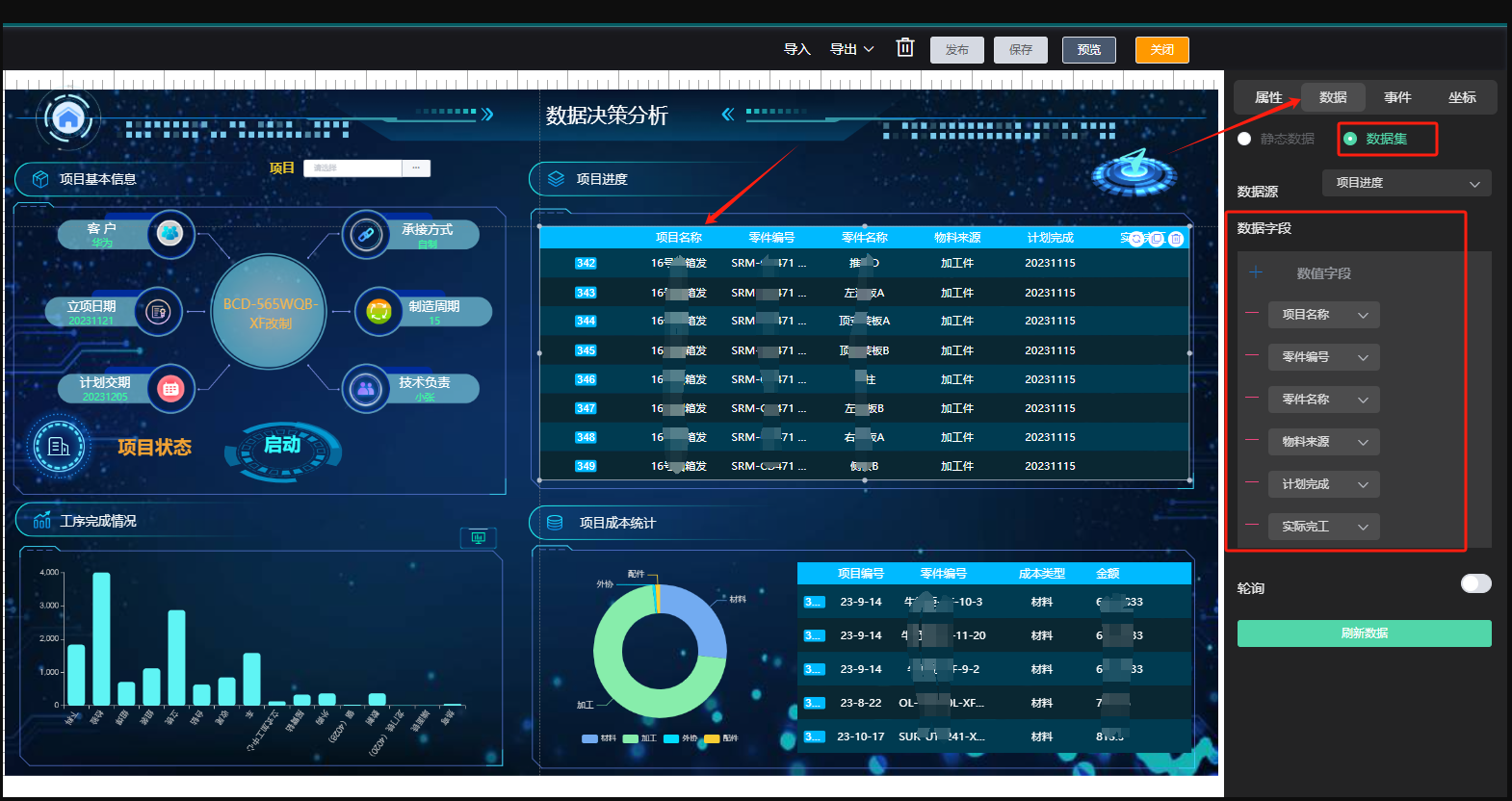Click the copy icon on the selected table
Viewport: 1512px width, 801px height.
tap(1157, 239)
